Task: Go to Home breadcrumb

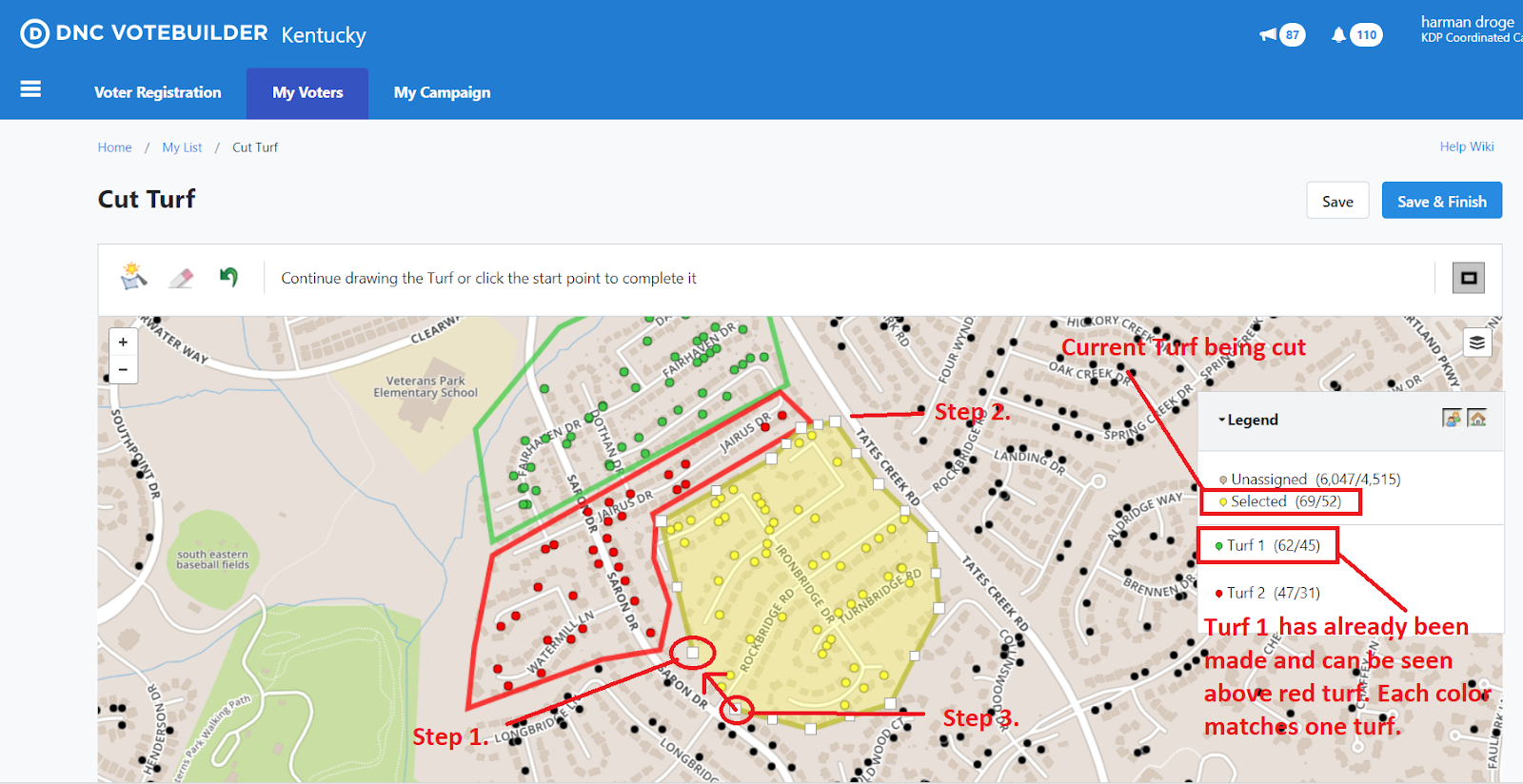Action: (x=114, y=147)
